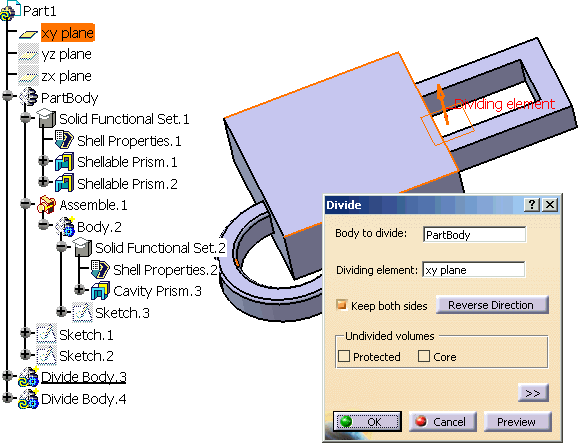
Task: Select the yz plane icon
Action: click(x=28, y=54)
